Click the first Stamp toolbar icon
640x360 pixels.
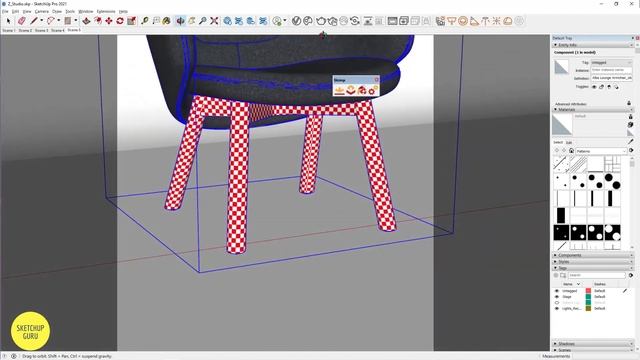tap(339, 90)
